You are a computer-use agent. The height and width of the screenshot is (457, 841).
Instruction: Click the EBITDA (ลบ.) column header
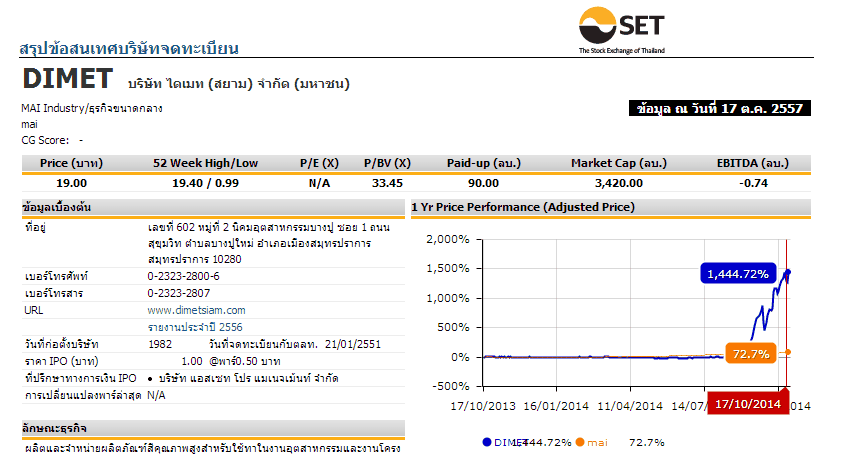tap(753, 163)
